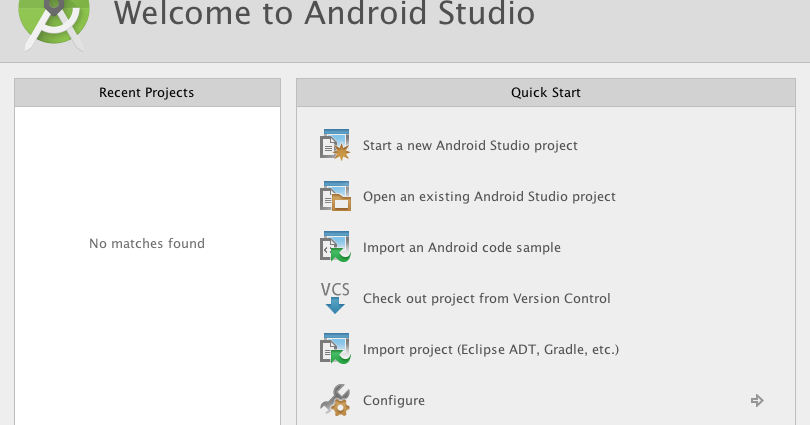Click the No matches found text
The image size is (810, 425).
(x=147, y=244)
